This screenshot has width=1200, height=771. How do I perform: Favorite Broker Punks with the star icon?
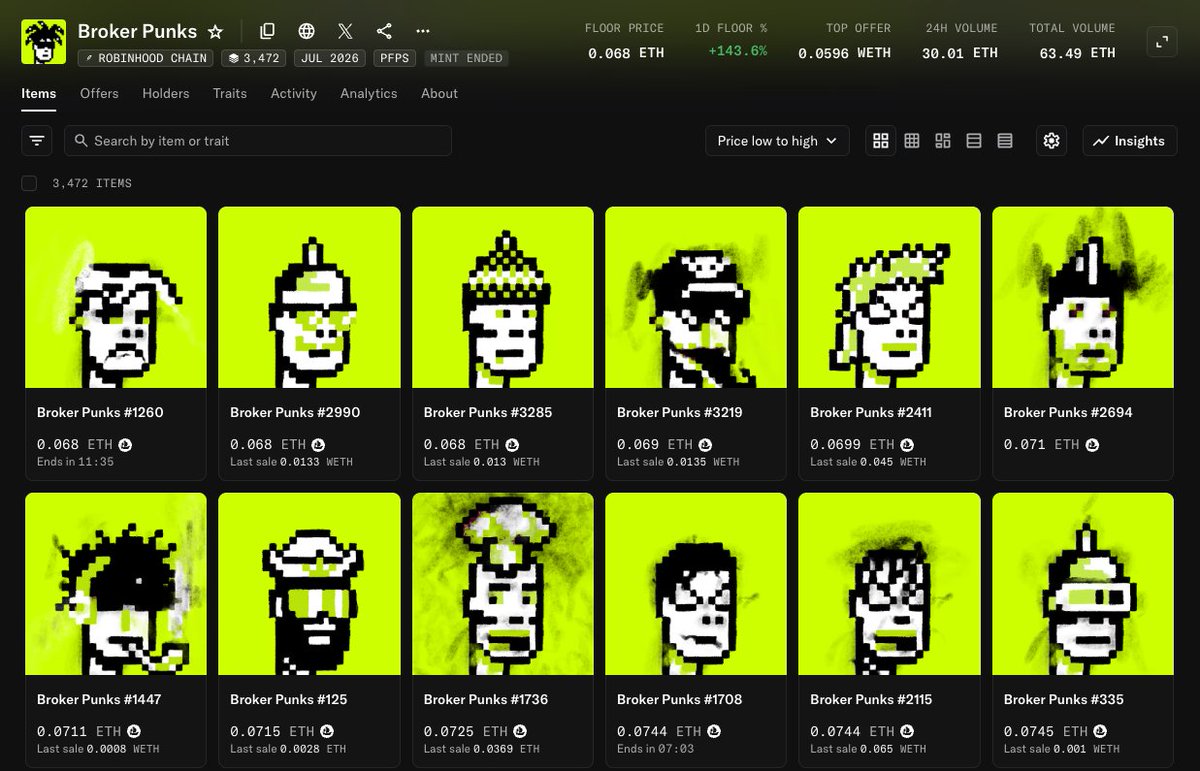point(215,32)
